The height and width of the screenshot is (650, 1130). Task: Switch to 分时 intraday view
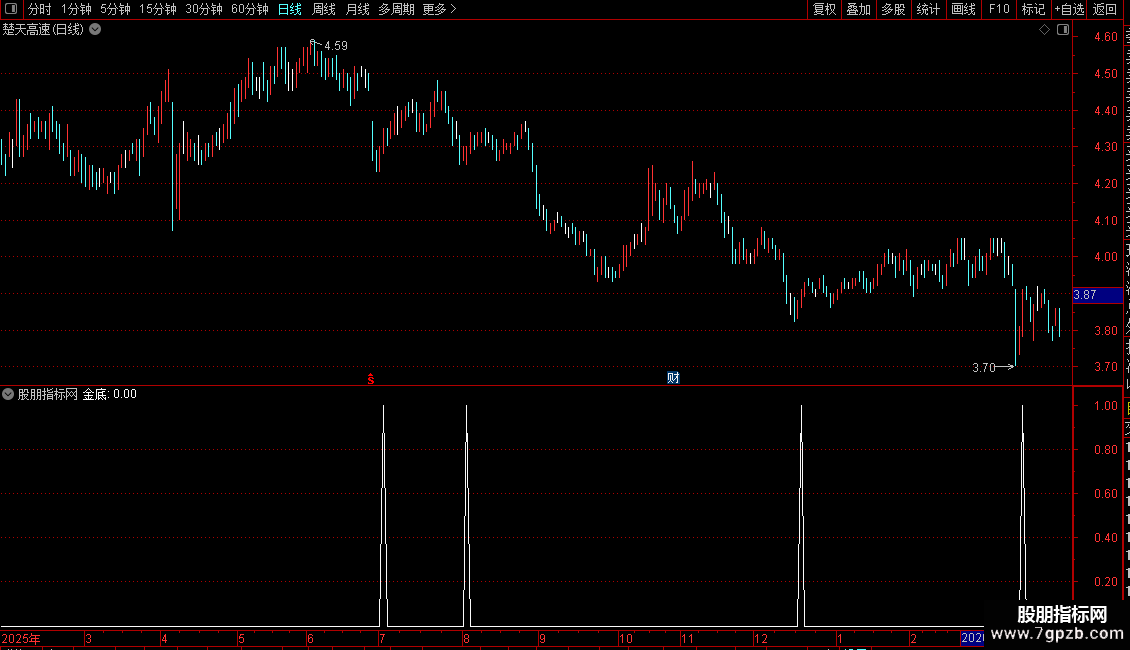pos(40,9)
